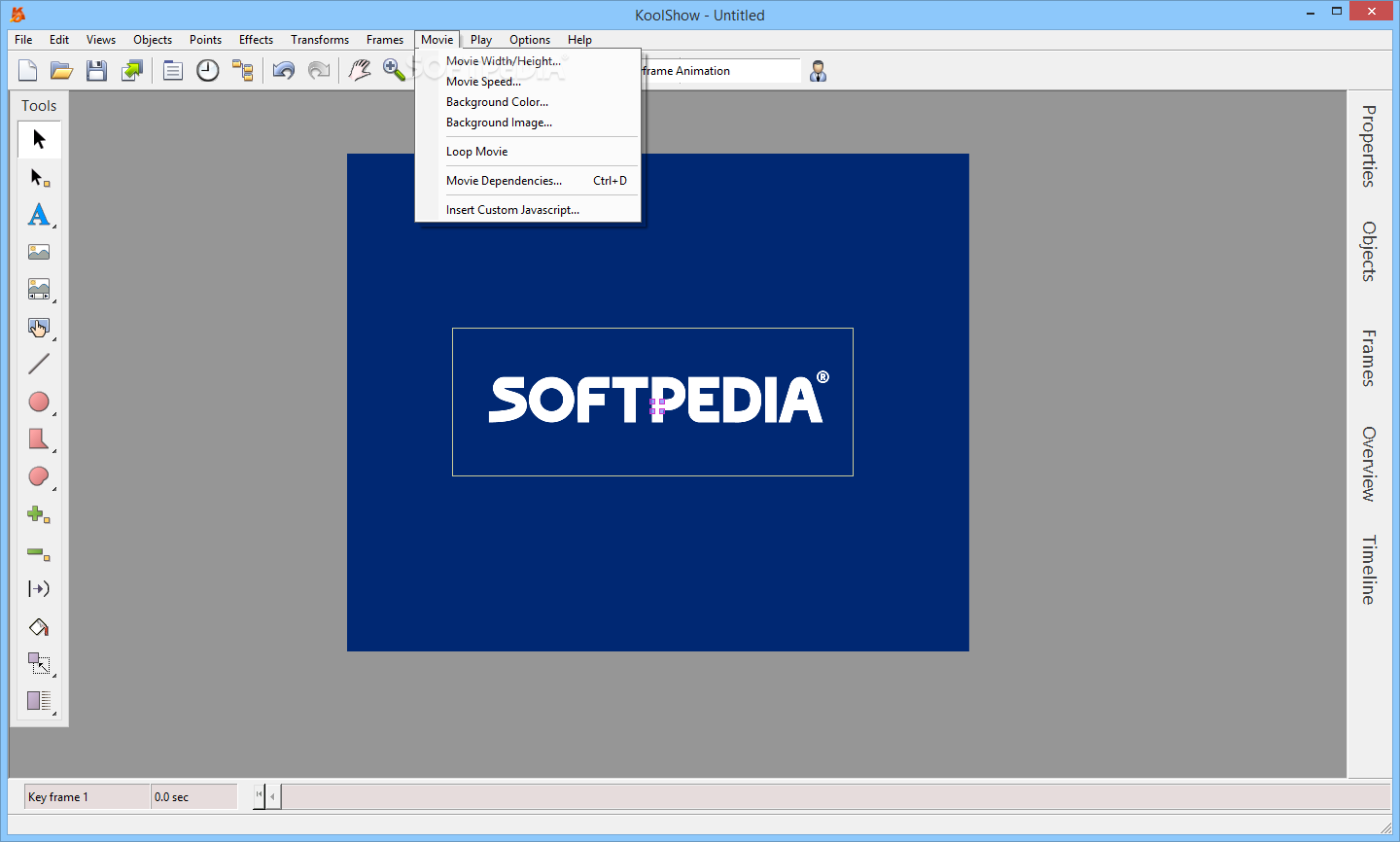This screenshot has width=1400, height=842.
Task: Select the remove point green minus tool
Action: 39,552
